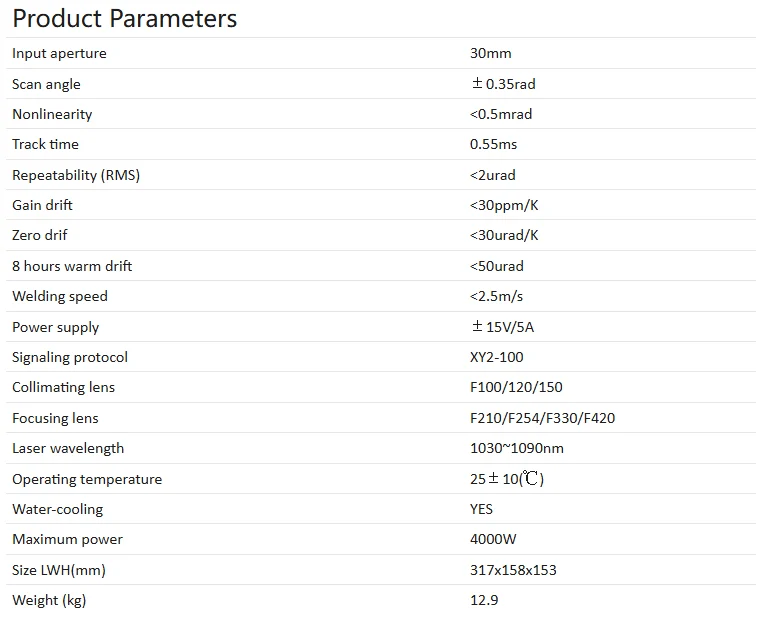Click the Zero drif row label
Screen dimensions: 761x617
pos(40,235)
